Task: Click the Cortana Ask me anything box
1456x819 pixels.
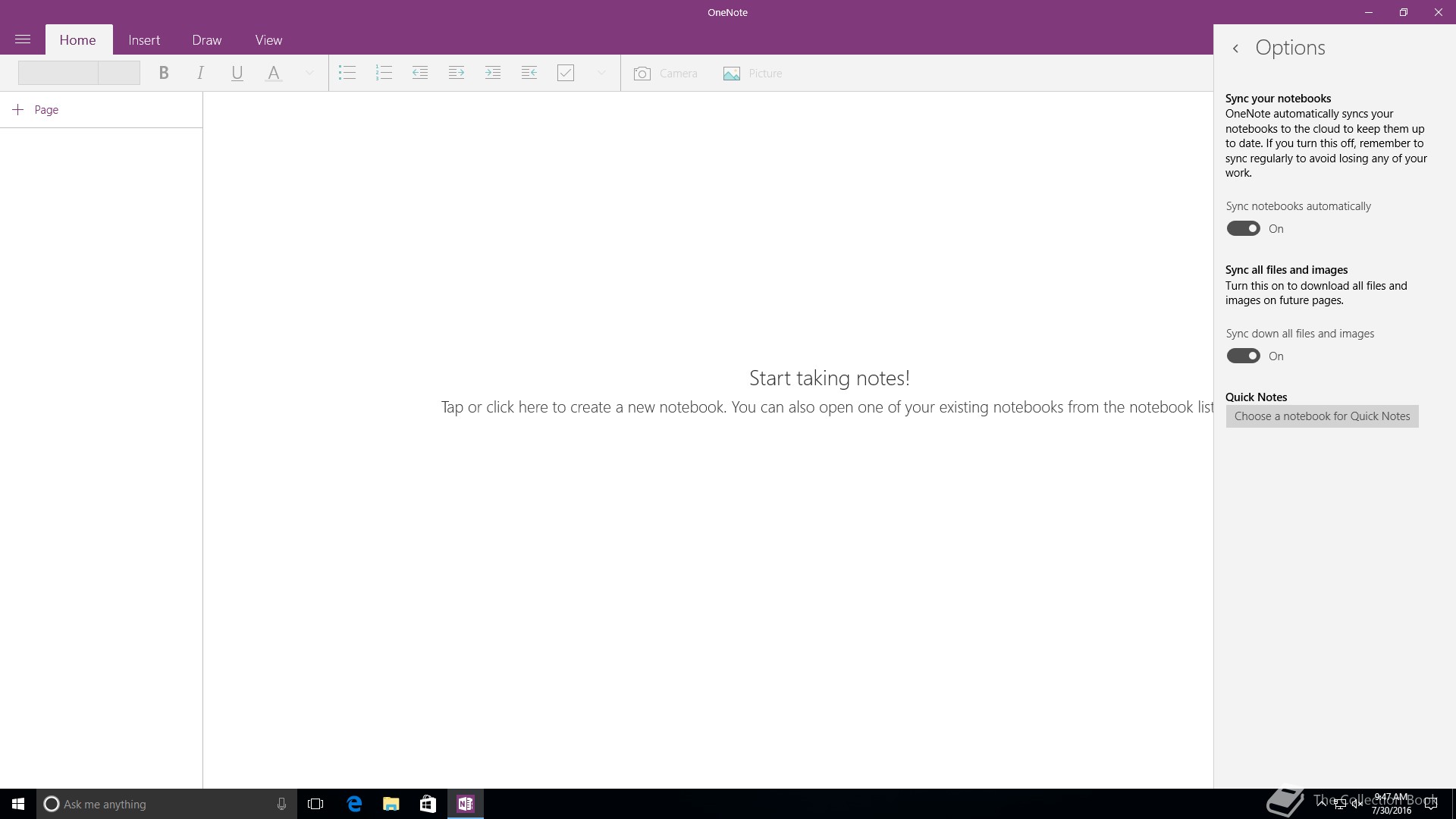Action: [x=166, y=804]
